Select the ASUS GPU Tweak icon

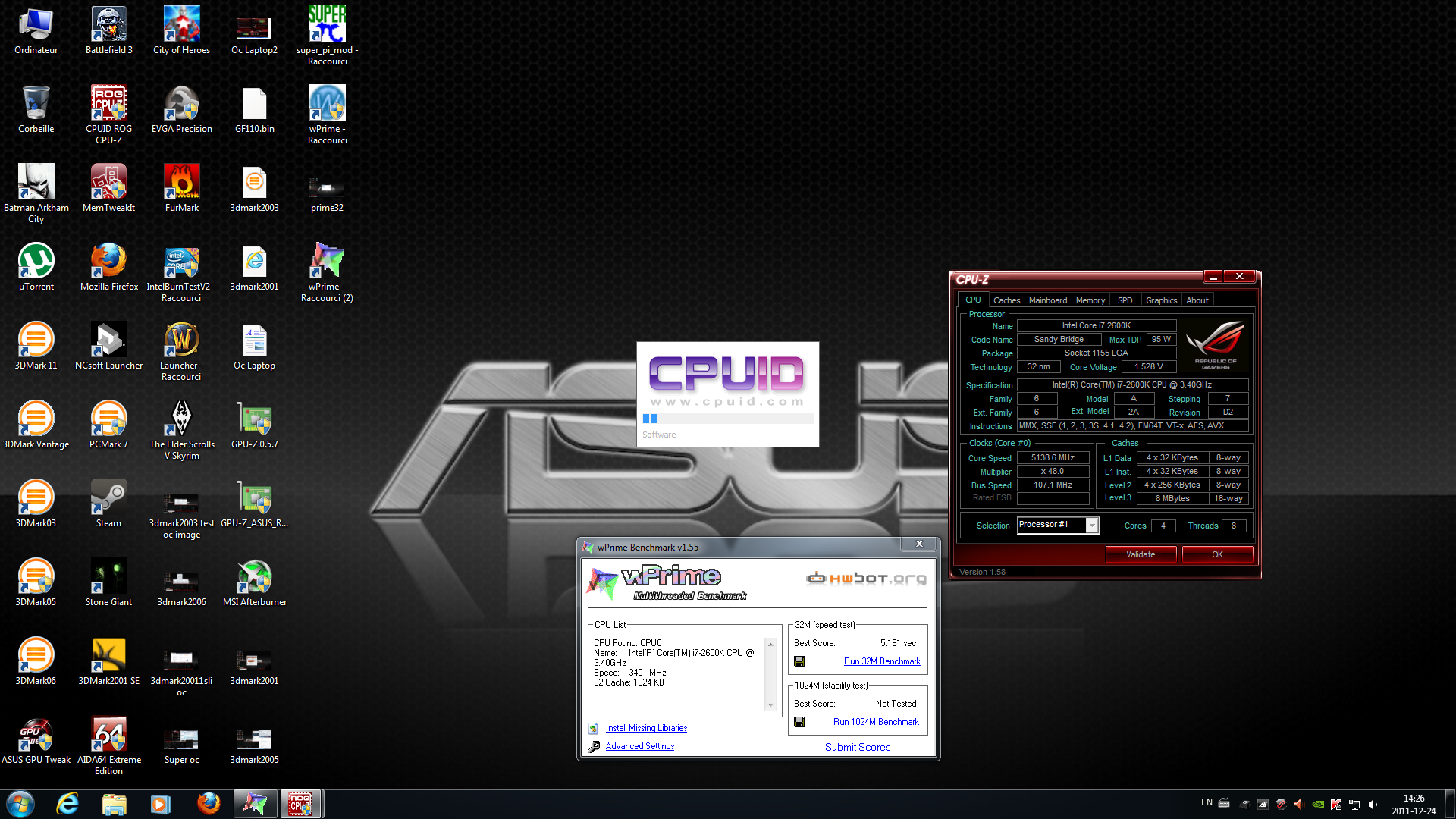tap(36, 741)
